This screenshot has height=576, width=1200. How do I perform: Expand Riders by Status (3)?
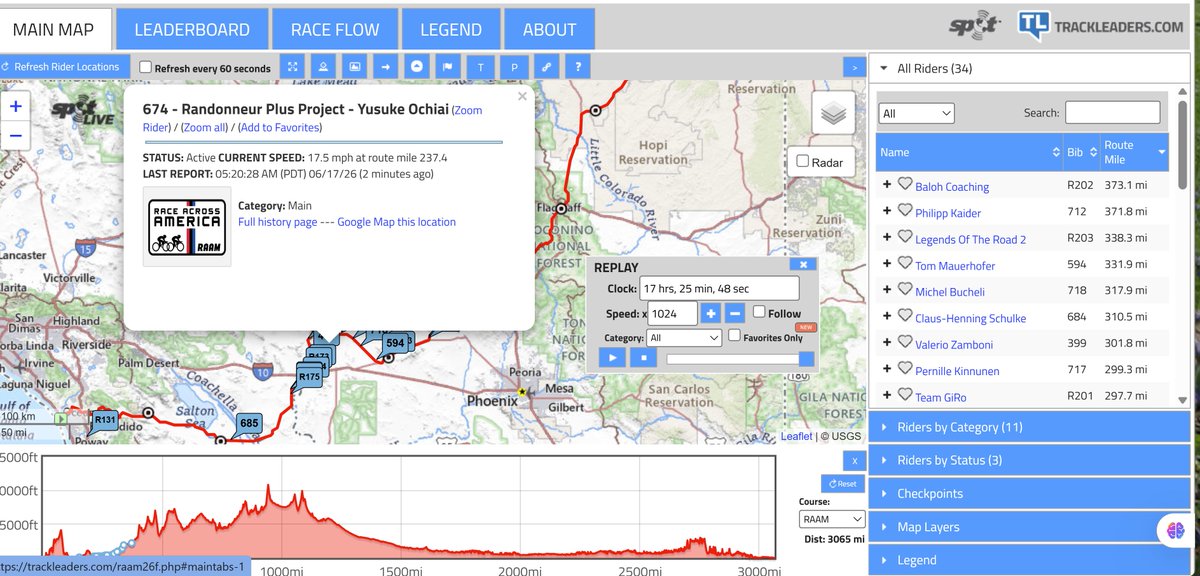1029,460
